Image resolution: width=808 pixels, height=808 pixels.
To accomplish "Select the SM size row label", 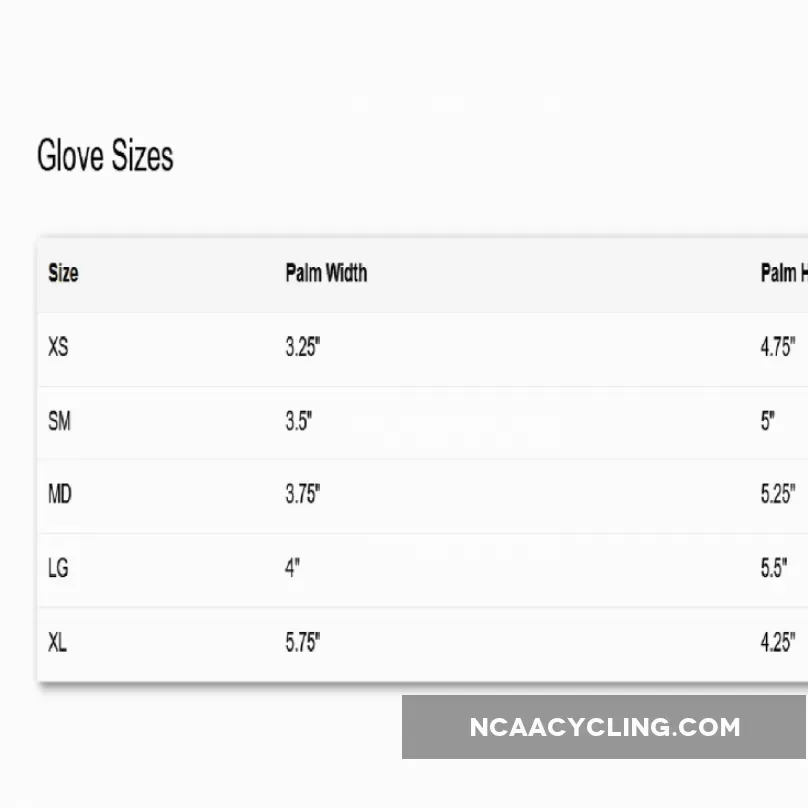I will coord(60,421).
